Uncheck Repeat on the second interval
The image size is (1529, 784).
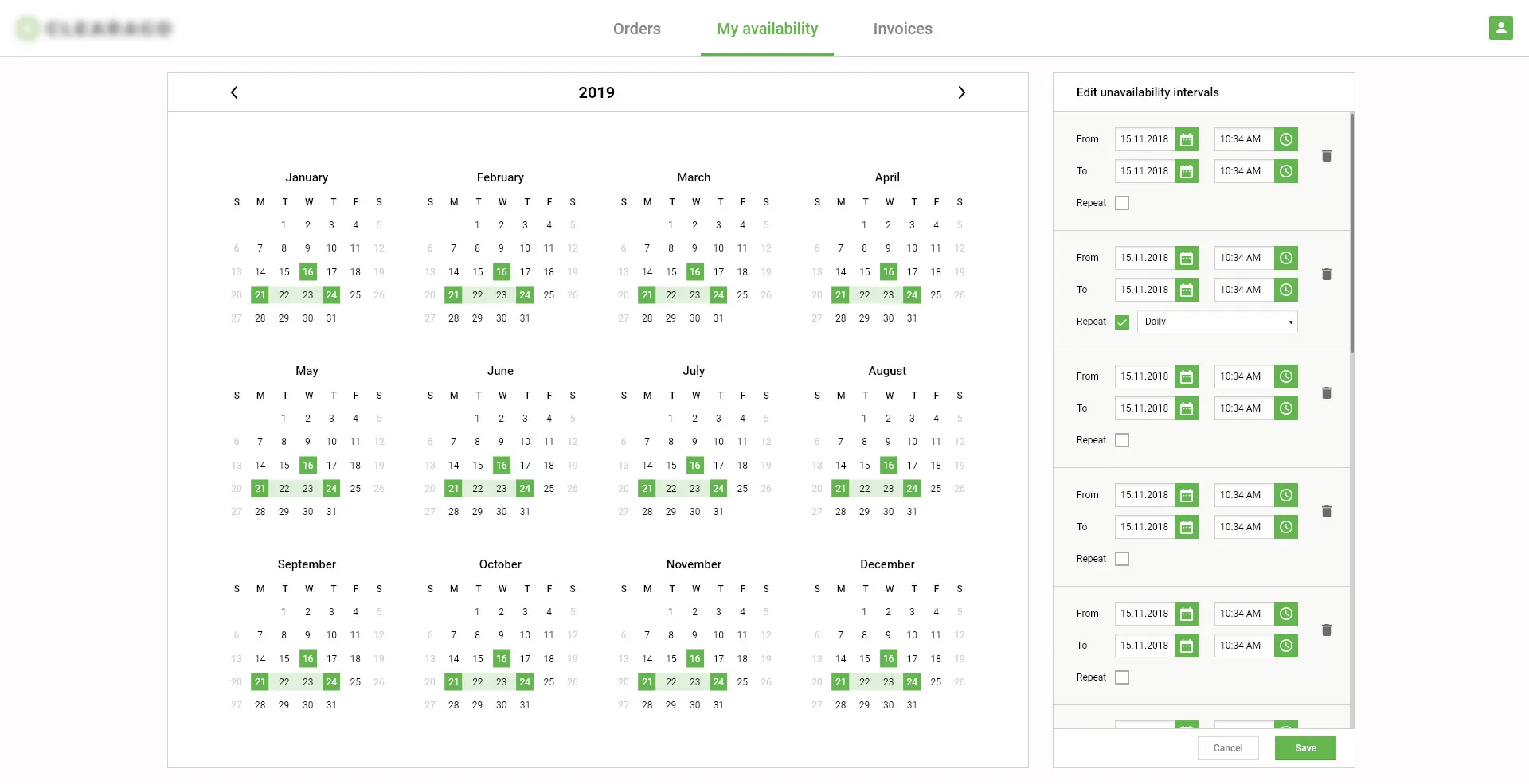pos(1122,322)
